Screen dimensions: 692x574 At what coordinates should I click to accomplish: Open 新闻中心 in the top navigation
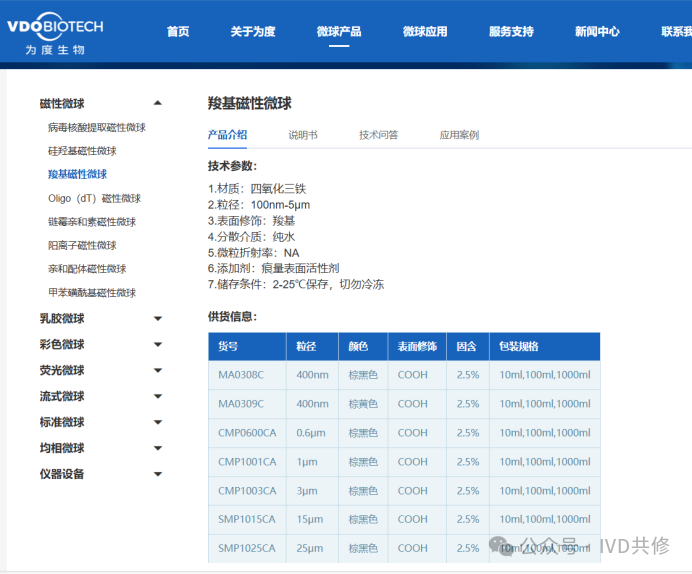[597, 32]
